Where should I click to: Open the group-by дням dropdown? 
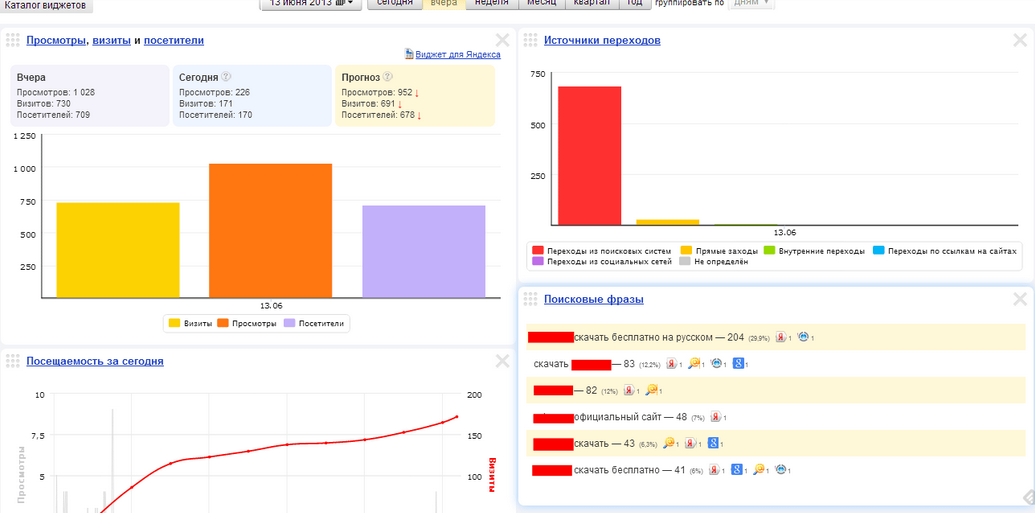tap(751, 4)
